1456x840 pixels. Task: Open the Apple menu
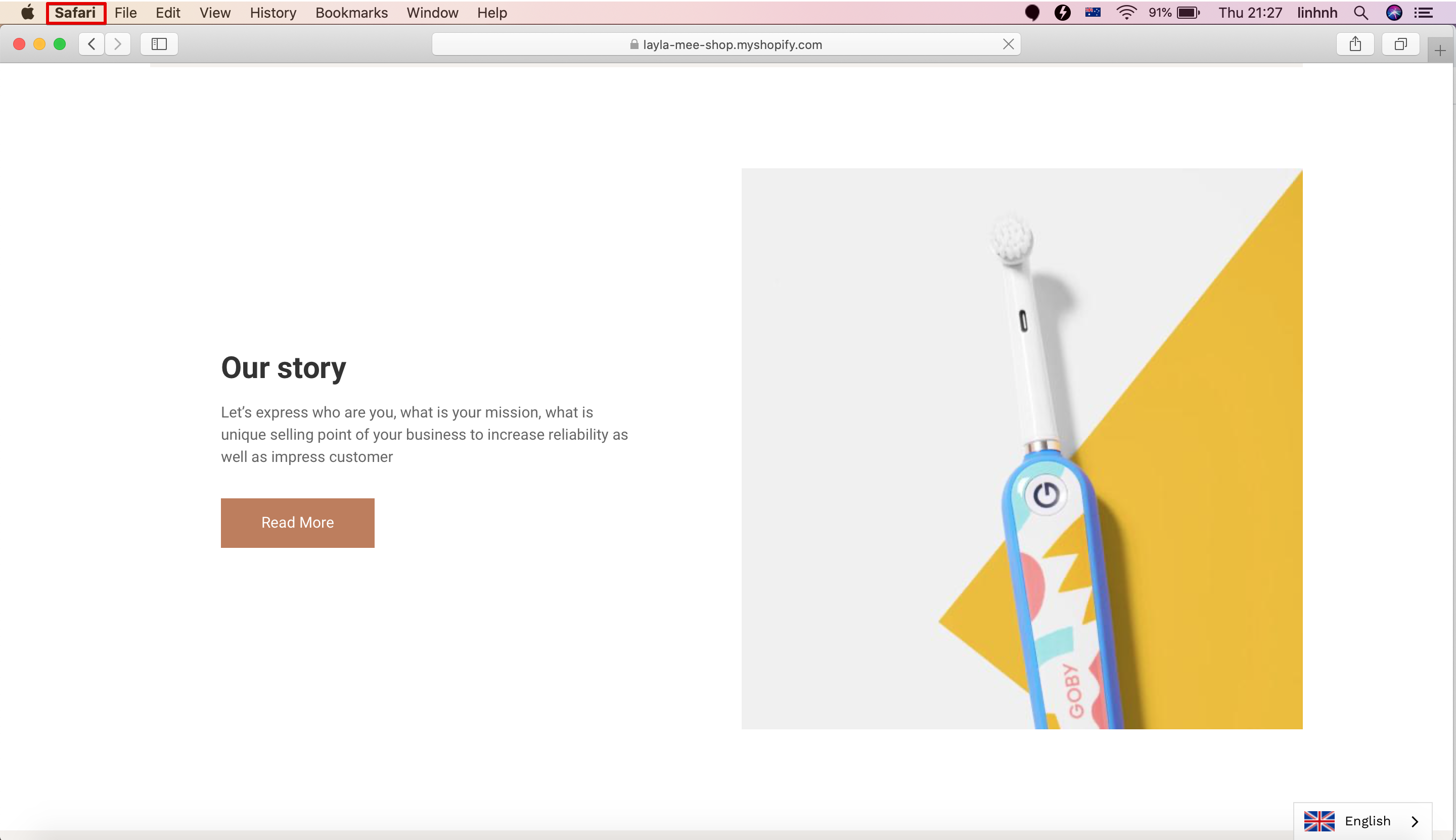point(27,12)
